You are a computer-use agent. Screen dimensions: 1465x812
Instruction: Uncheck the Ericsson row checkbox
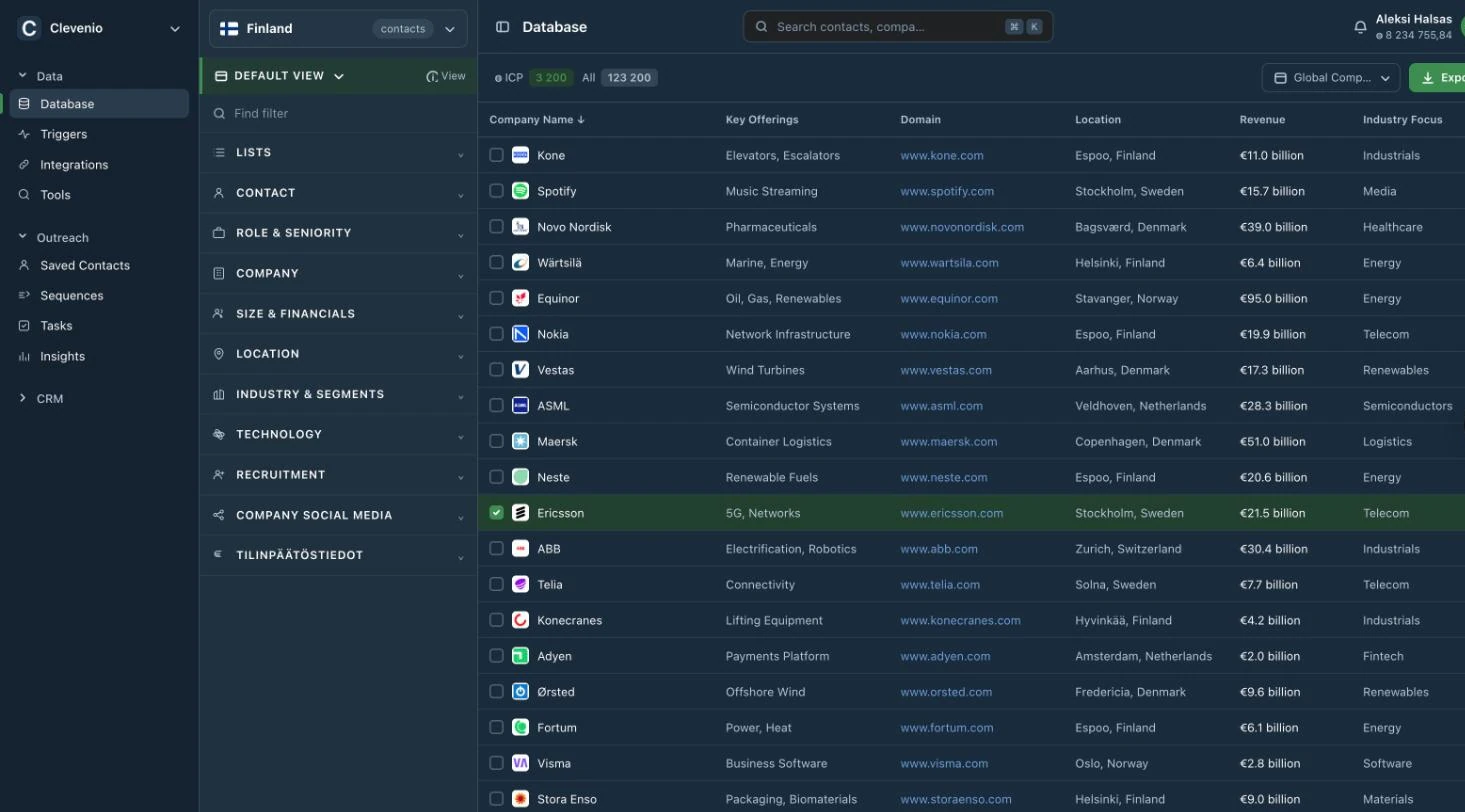click(496, 513)
